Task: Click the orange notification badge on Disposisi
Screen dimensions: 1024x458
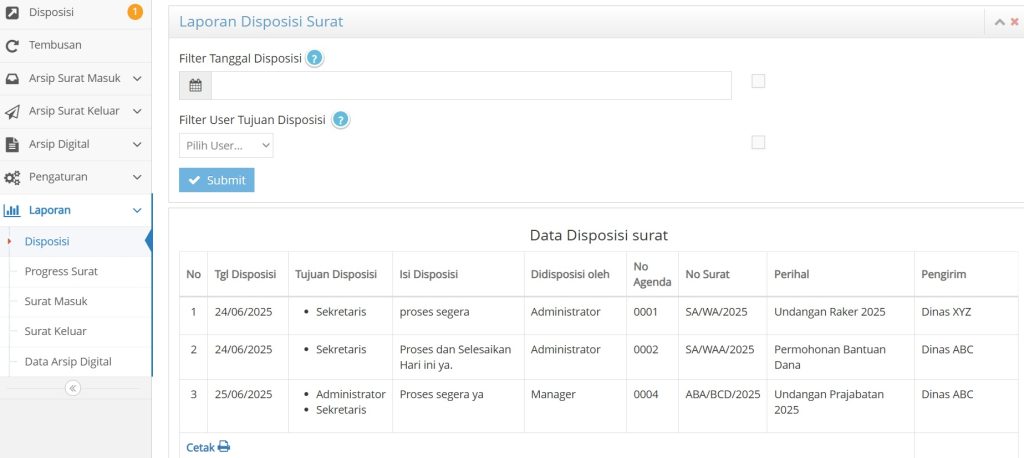Action: pos(135,12)
